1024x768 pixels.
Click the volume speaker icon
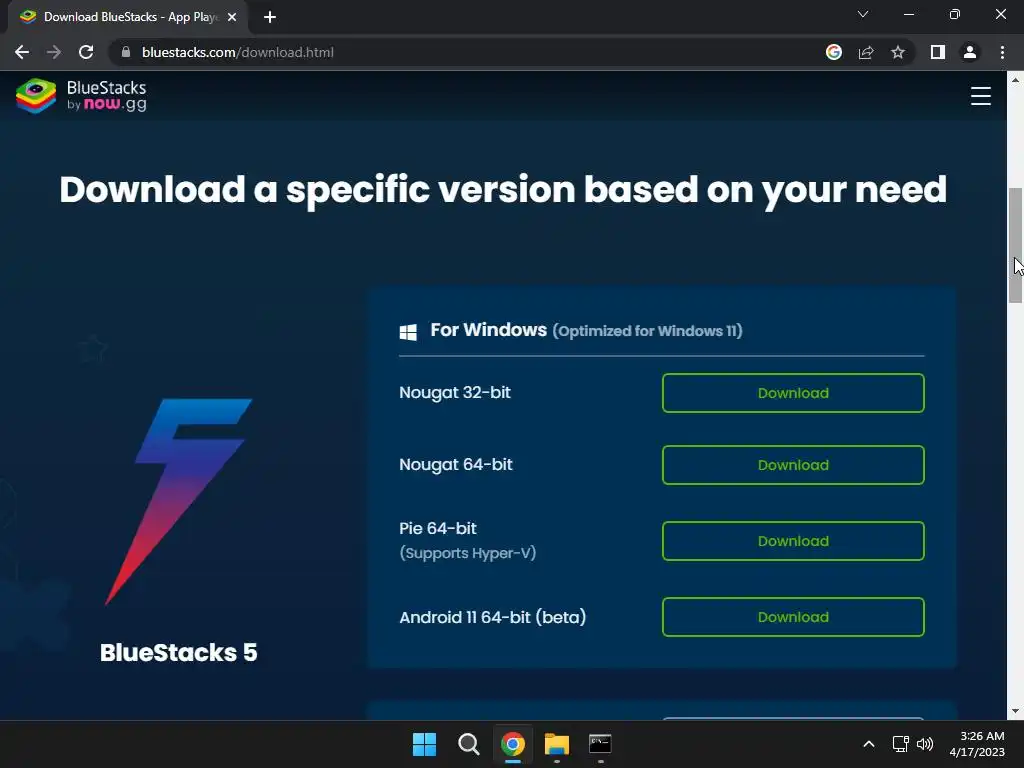[925, 744]
